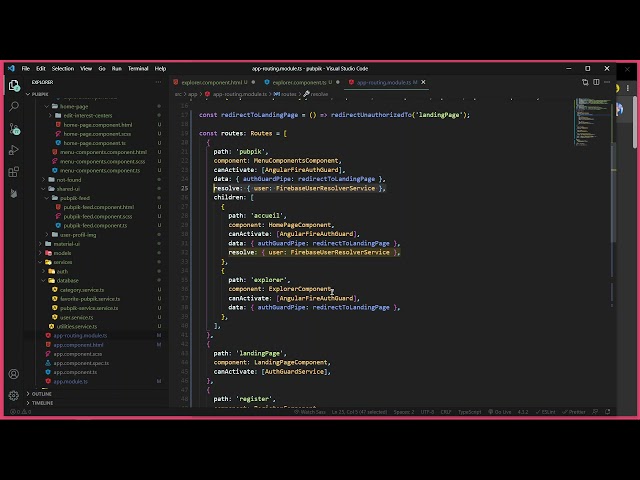Open the Go menu
This screenshot has height=480, width=640.
pos(102,69)
